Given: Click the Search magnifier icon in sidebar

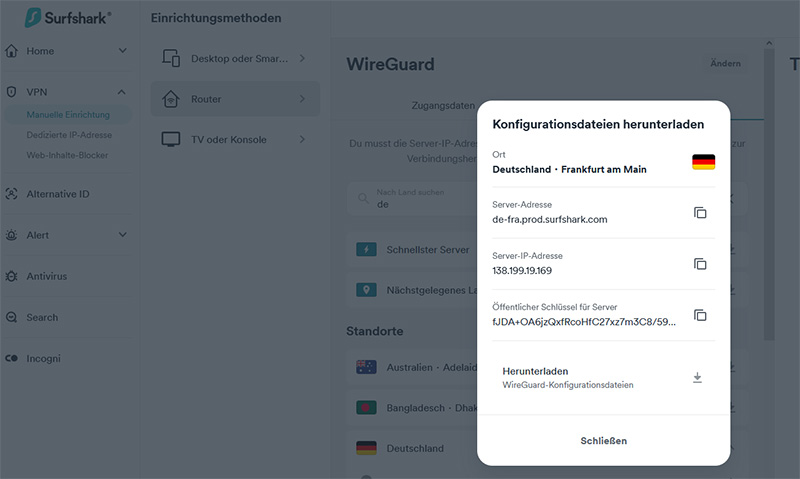Looking at the screenshot, I should click(x=11, y=317).
